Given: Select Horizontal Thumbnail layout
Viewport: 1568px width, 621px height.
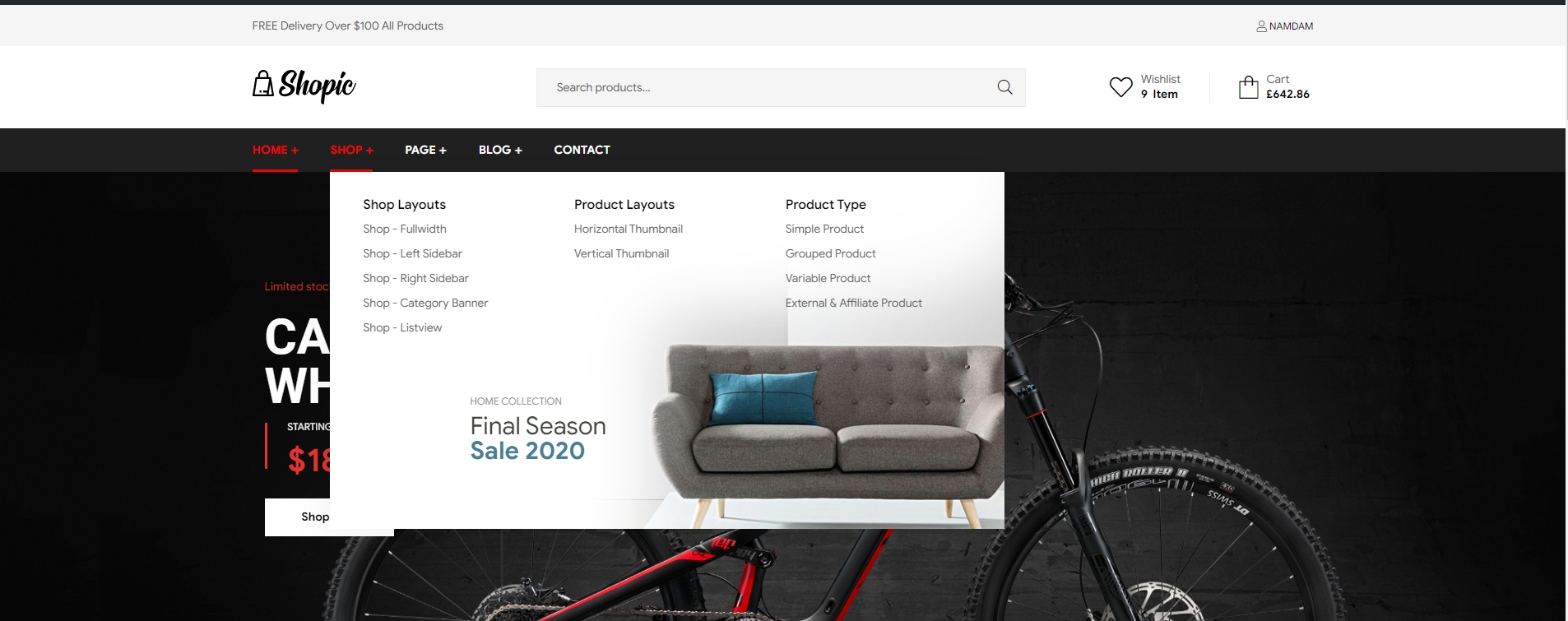Looking at the screenshot, I should pyautogui.click(x=629, y=229).
